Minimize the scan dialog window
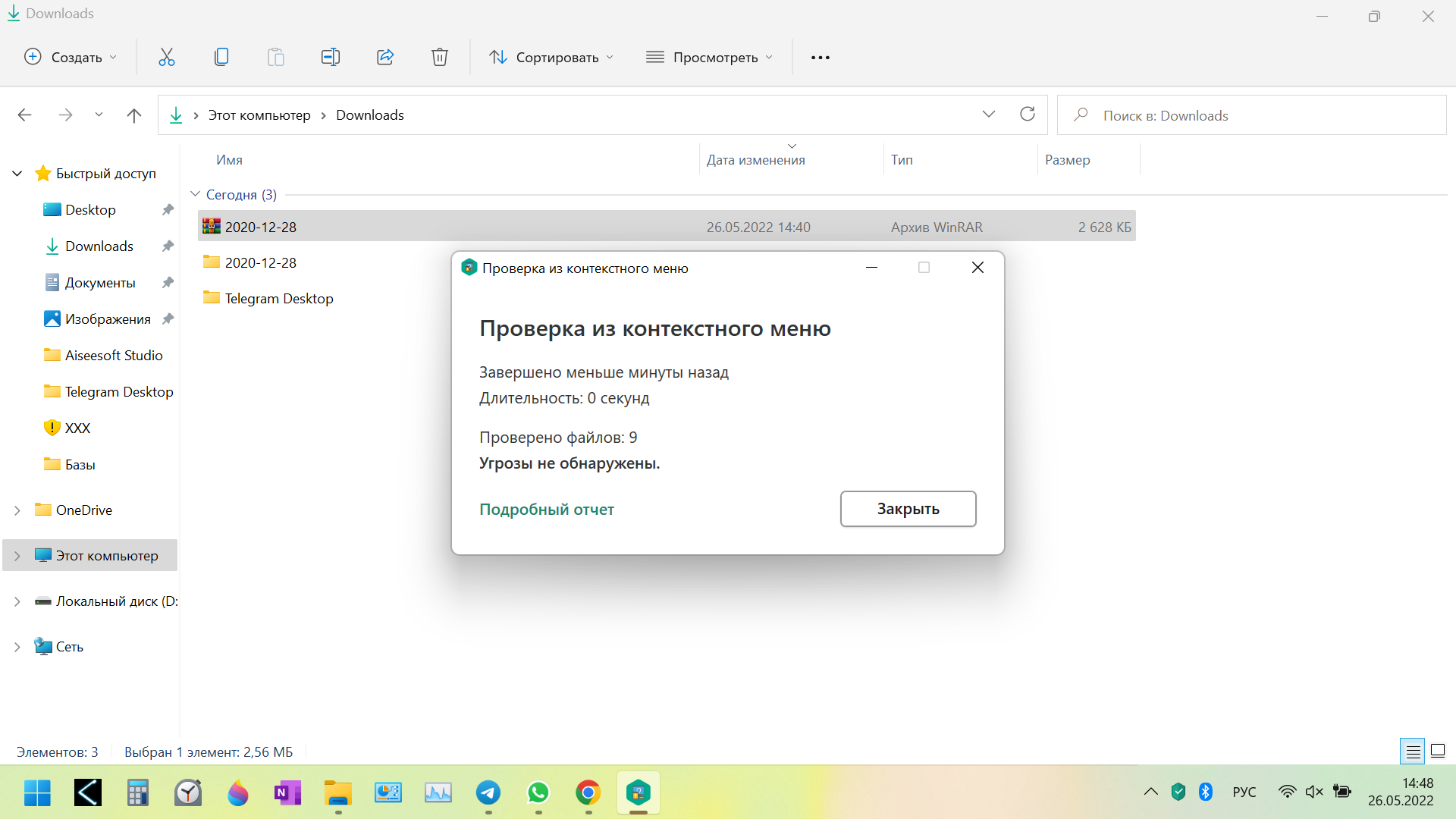This screenshot has width=1456, height=819. click(x=871, y=267)
